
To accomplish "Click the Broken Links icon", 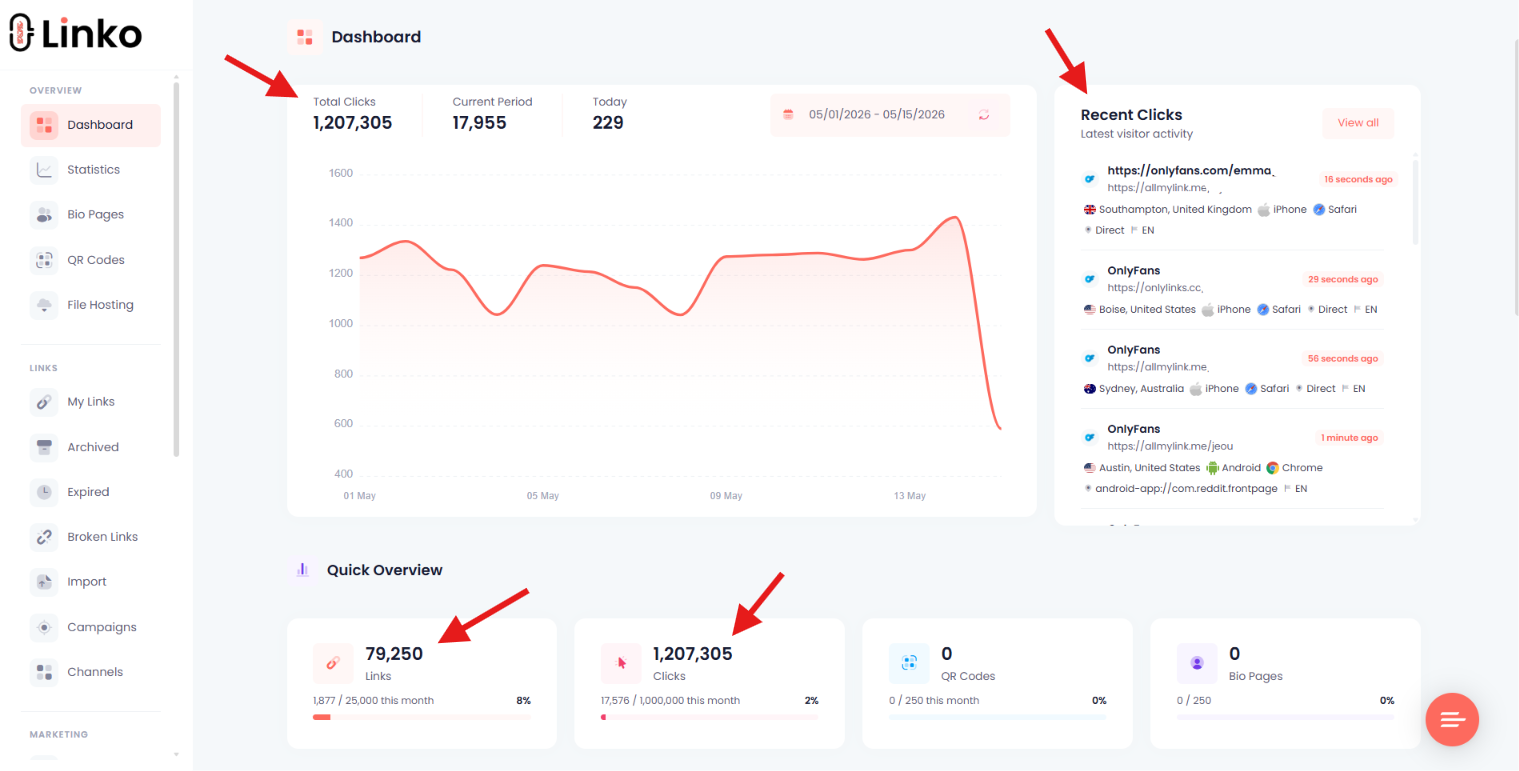I will 44,537.
